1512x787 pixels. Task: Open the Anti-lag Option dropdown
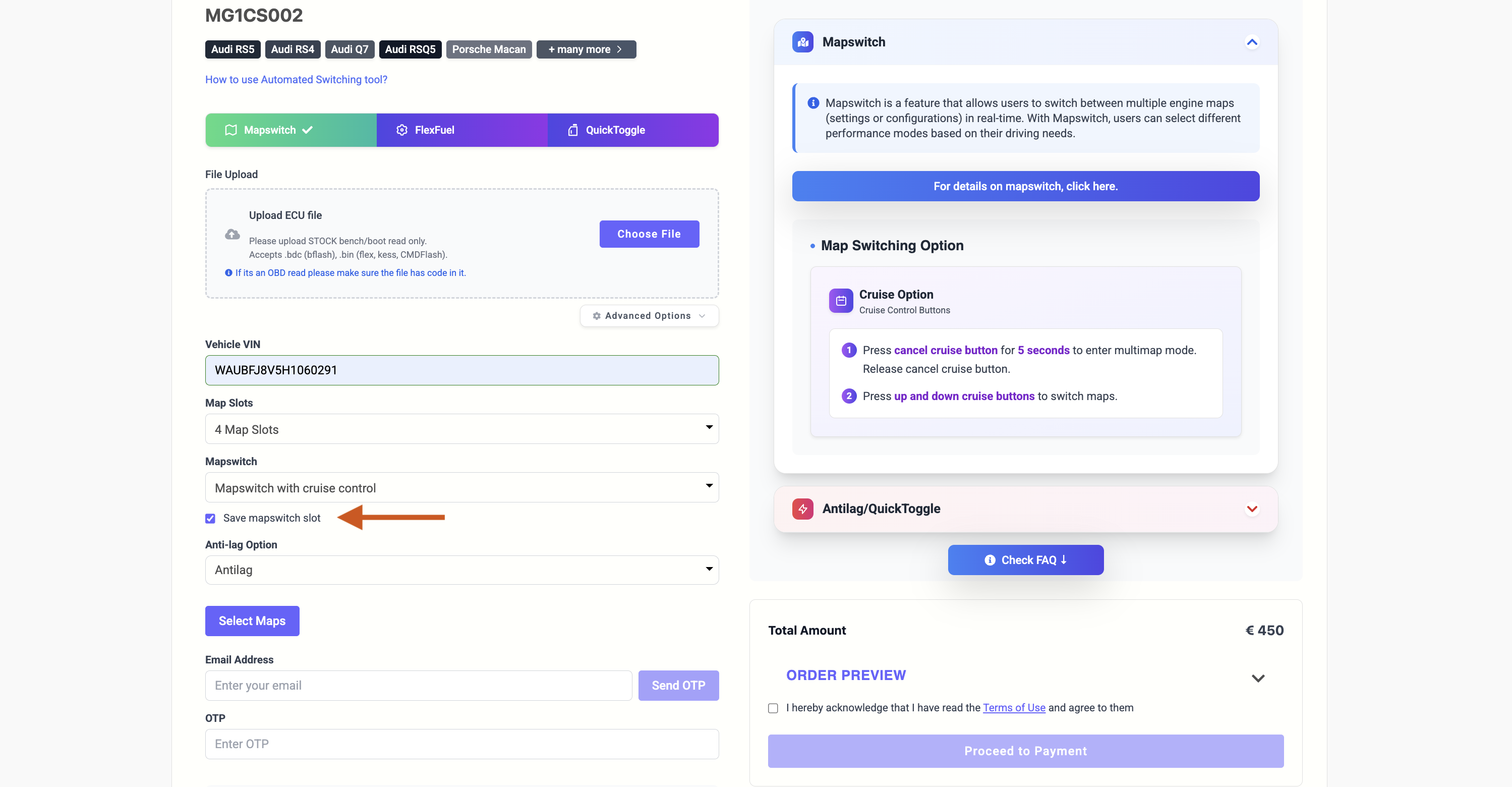pyautogui.click(x=461, y=570)
